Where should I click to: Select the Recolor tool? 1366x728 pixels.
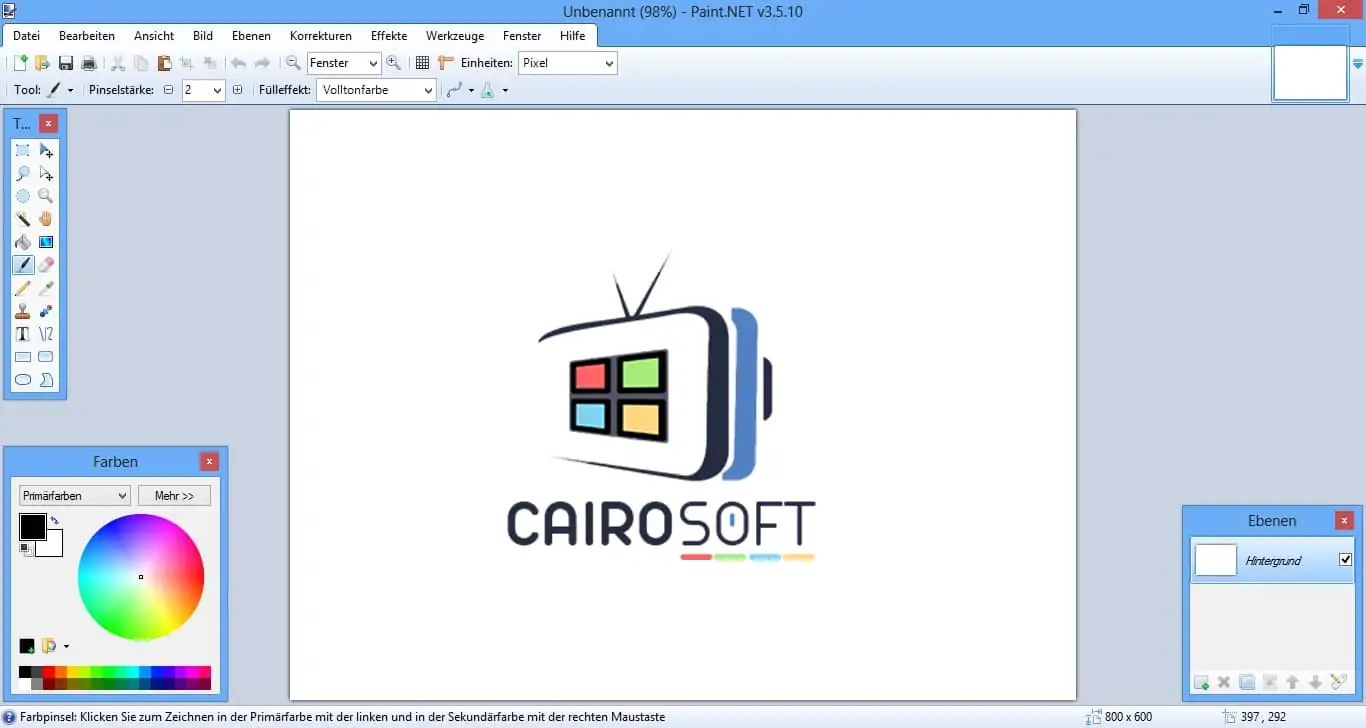(x=46, y=311)
